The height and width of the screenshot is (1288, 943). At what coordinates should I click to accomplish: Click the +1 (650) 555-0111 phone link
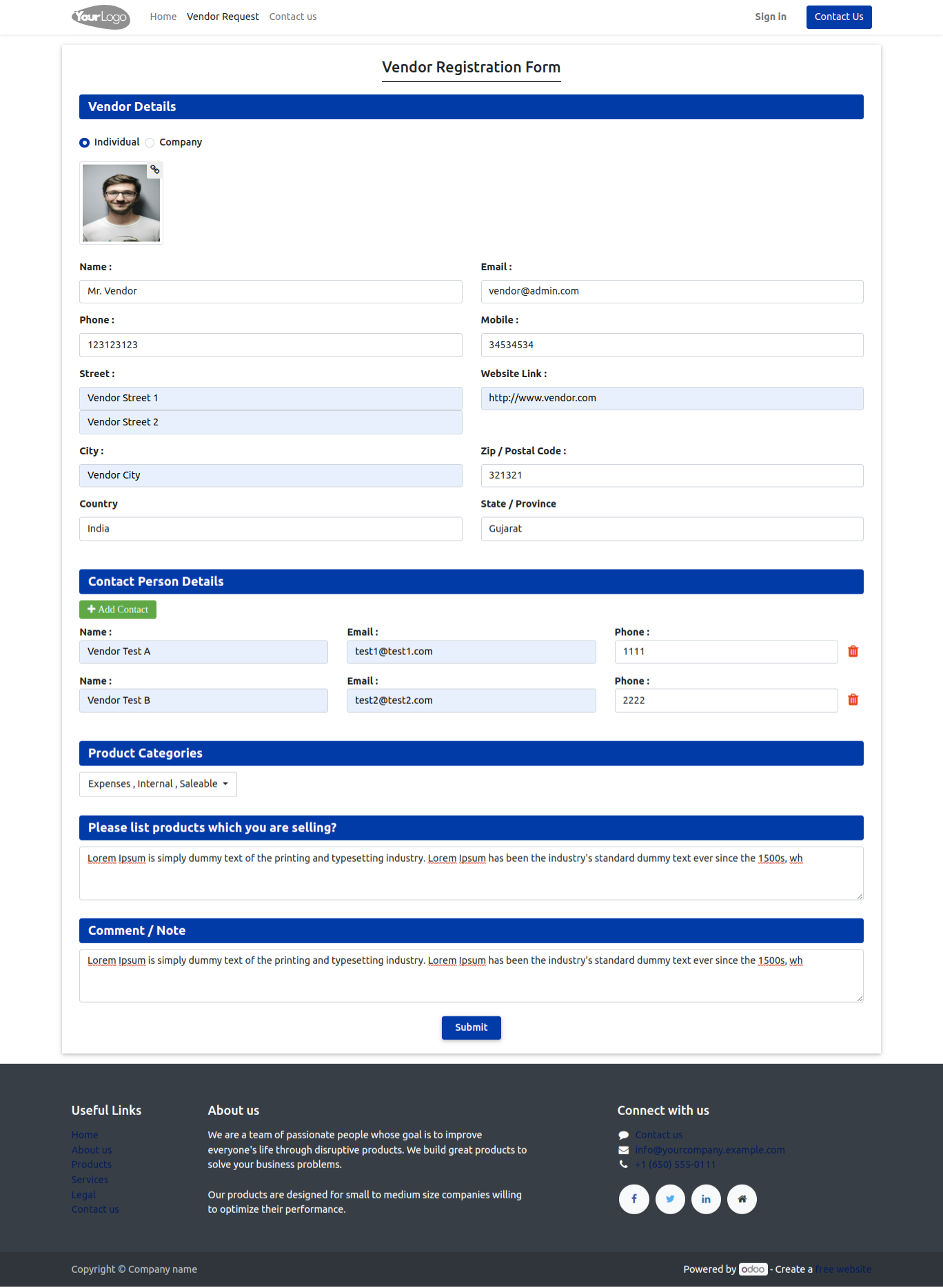(x=676, y=1165)
